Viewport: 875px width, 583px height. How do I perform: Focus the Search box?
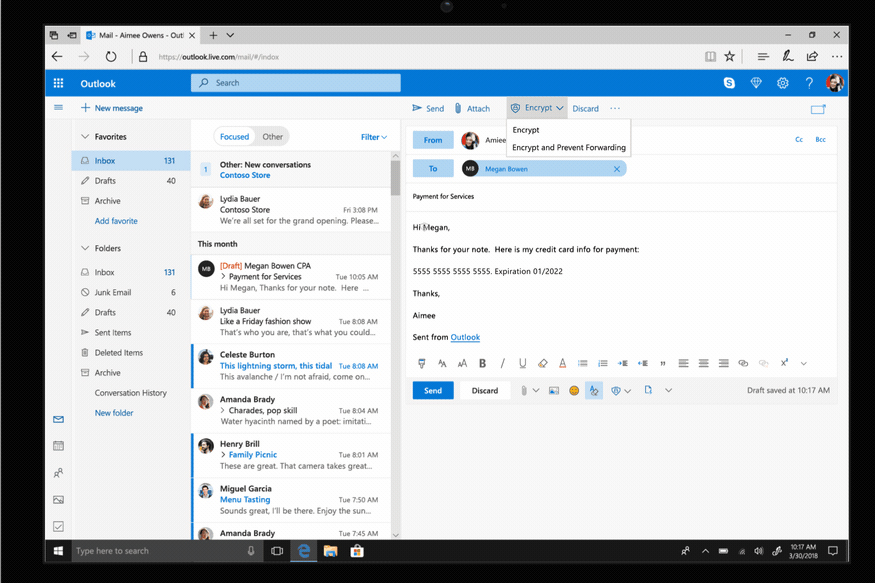click(x=296, y=83)
